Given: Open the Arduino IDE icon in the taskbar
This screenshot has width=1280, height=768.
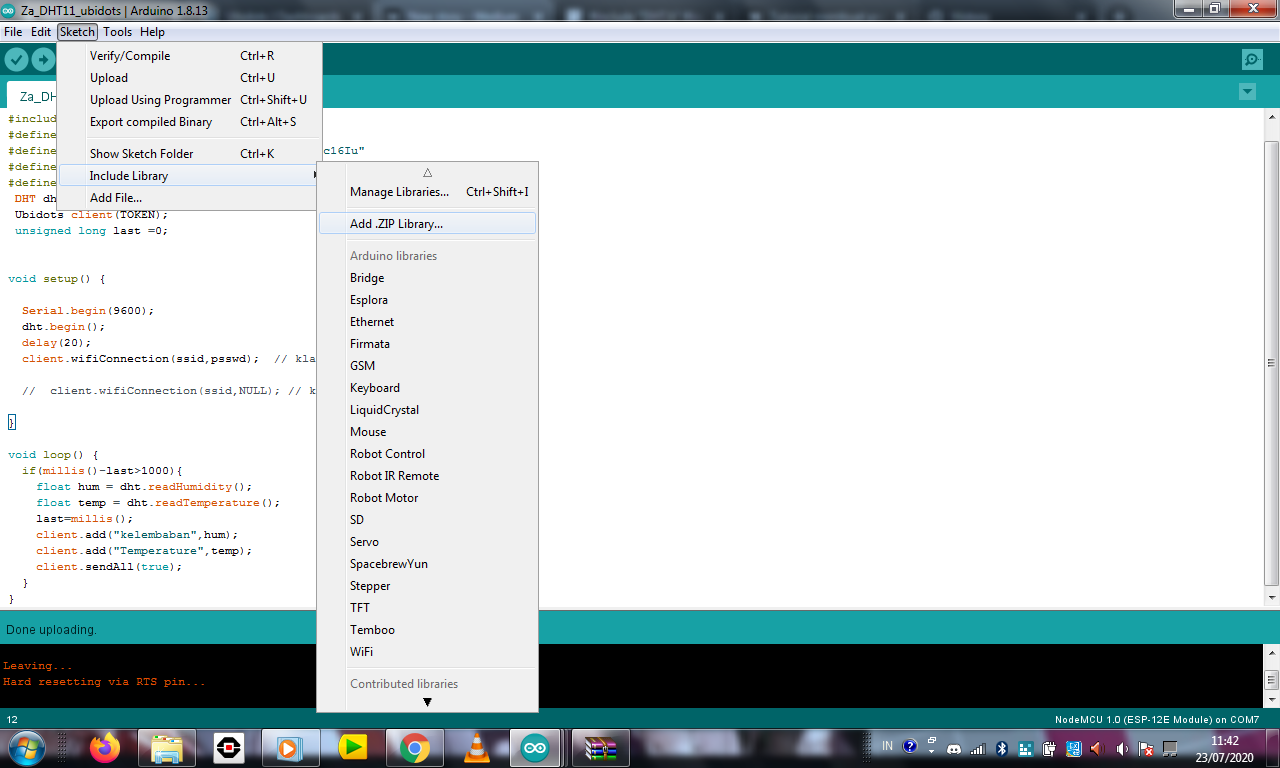Looking at the screenshot, I should coord(535,747).
